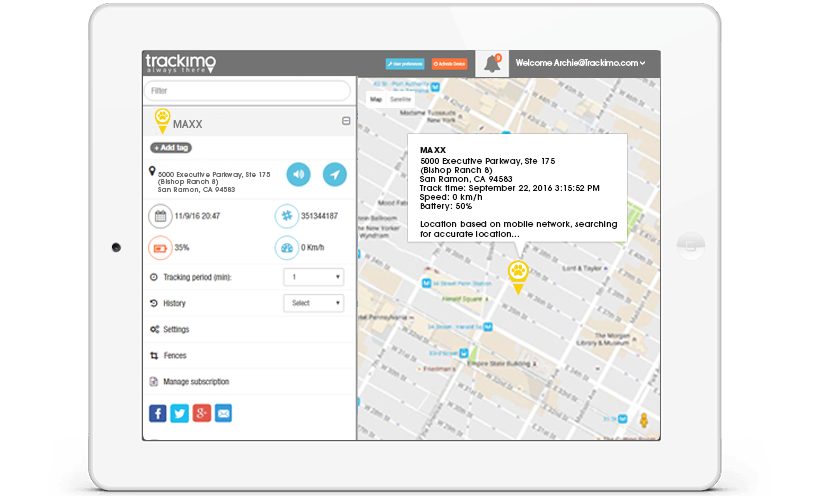Click the Herald Square map label
The height and width of the screenshot is (496, 821).
point(462,299)
